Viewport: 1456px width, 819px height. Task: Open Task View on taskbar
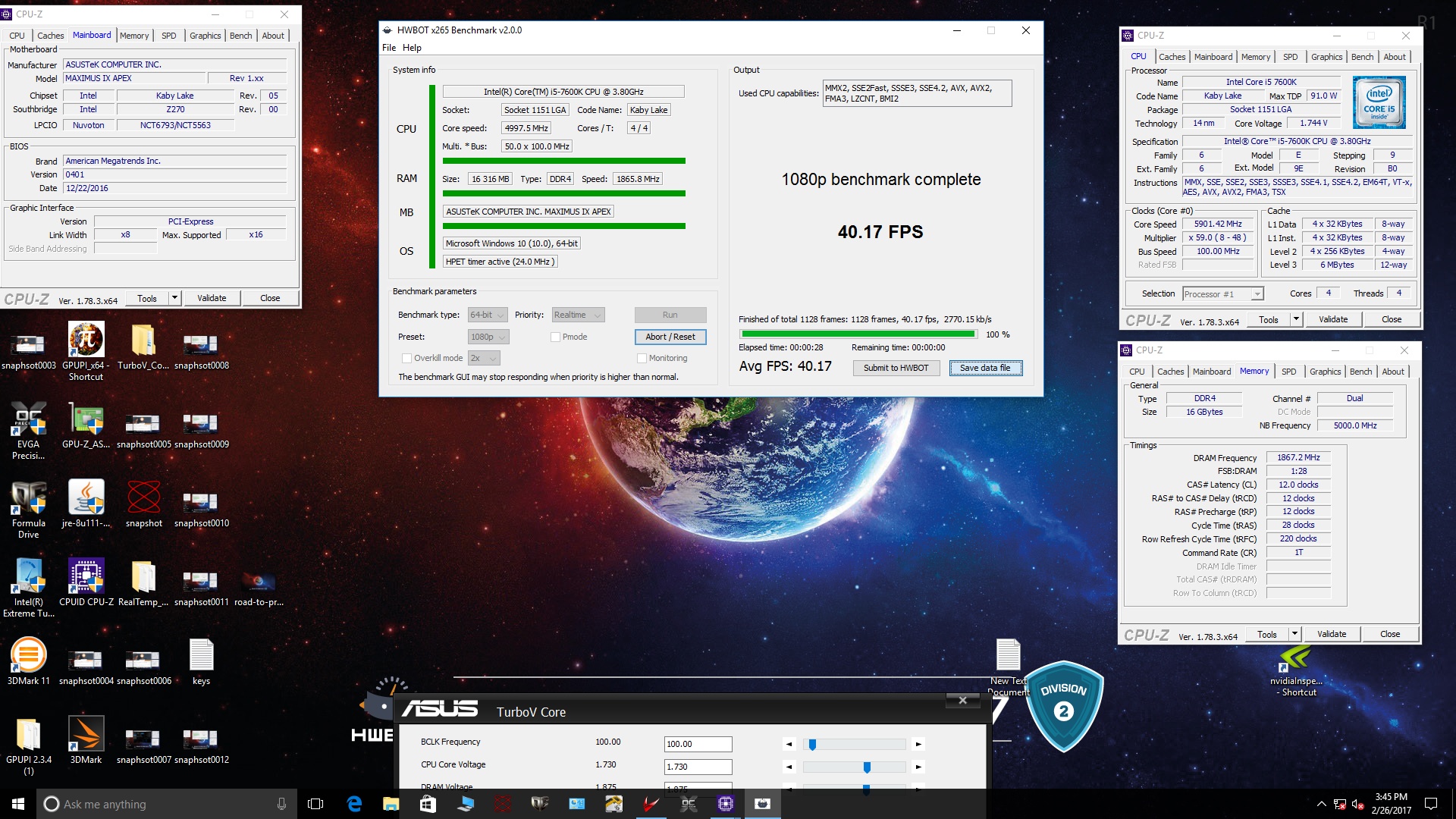(x=315, y=804)
